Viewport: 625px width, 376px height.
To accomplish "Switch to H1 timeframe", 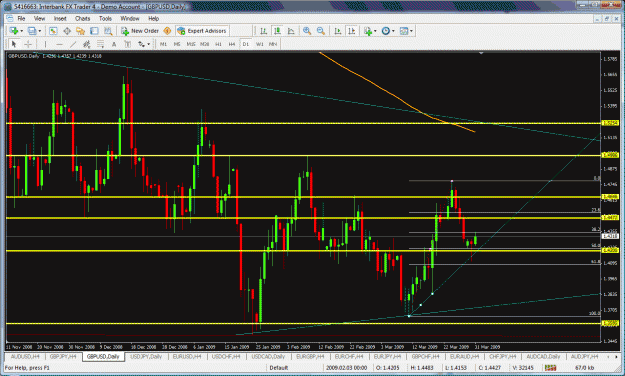I will (x=218, y=44).
